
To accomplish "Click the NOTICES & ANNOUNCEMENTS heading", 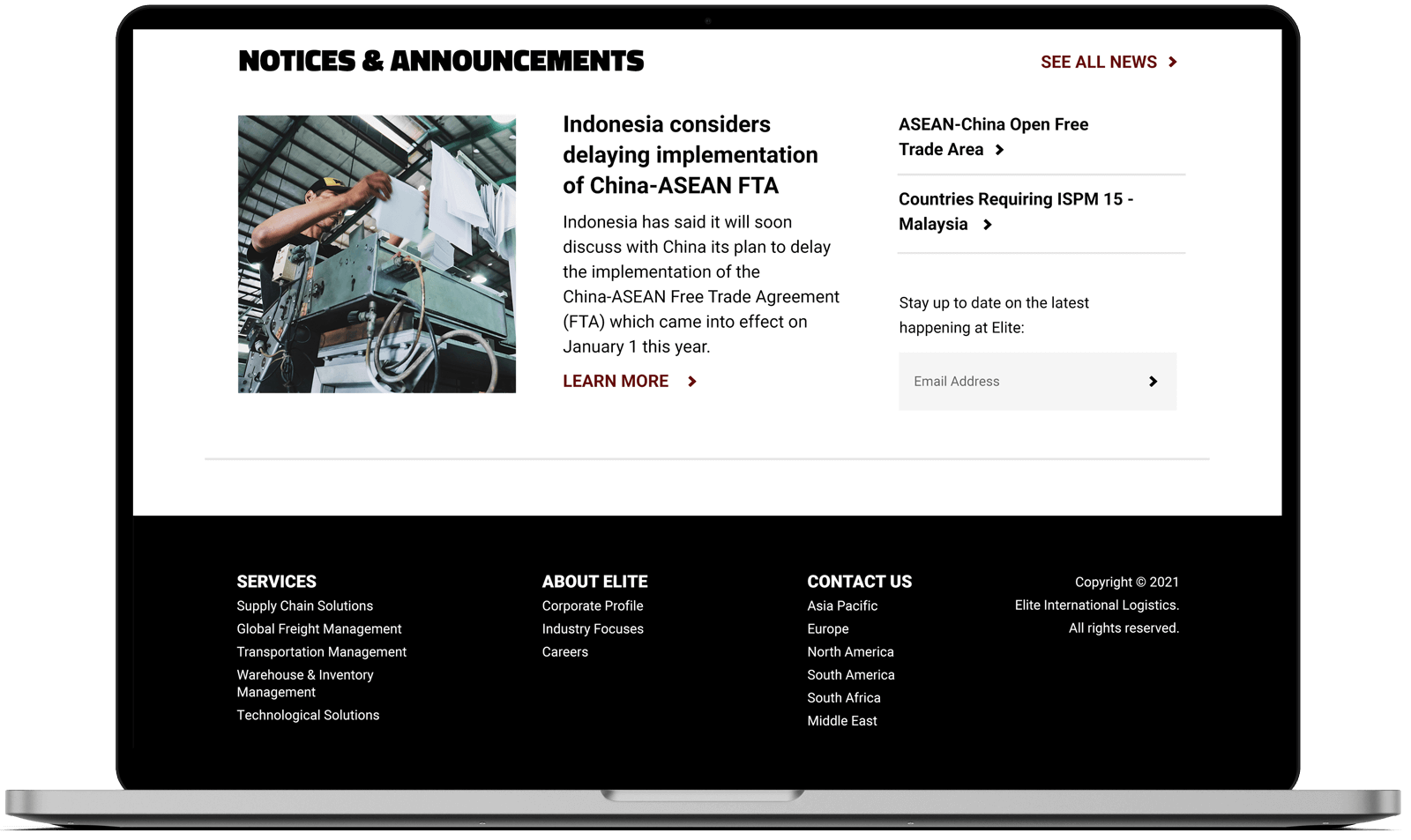I will tap(441, 61).
